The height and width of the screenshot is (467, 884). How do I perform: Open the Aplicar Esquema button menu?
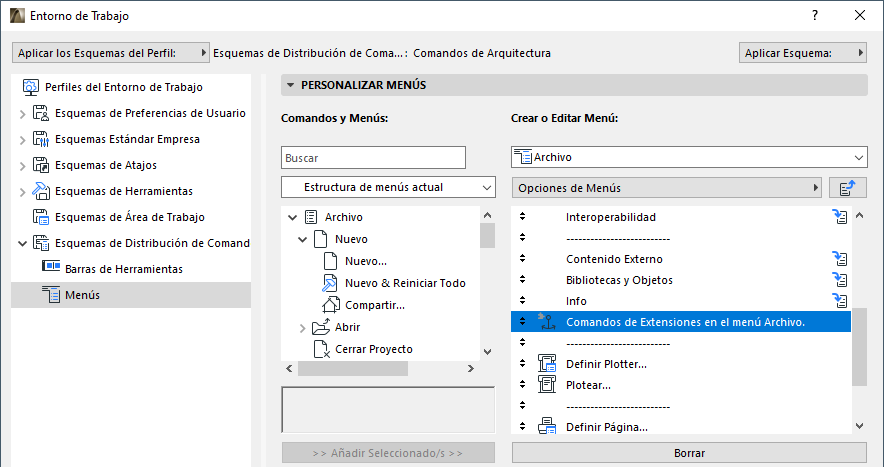coord(803,53)
